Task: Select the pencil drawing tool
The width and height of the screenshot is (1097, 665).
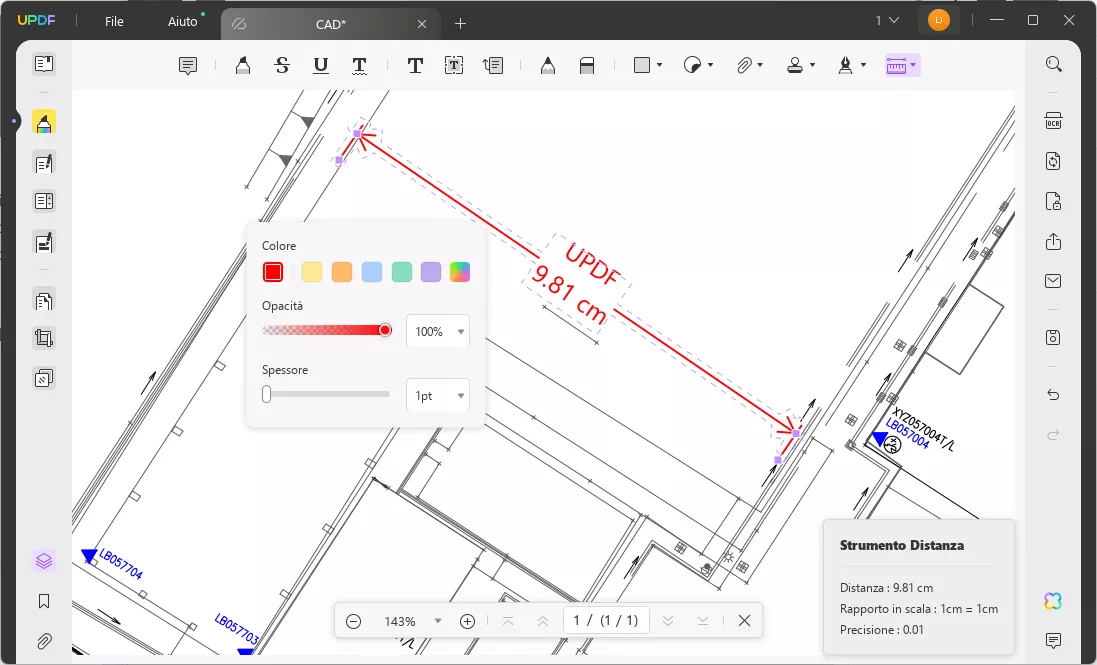Action: point(548,66)
